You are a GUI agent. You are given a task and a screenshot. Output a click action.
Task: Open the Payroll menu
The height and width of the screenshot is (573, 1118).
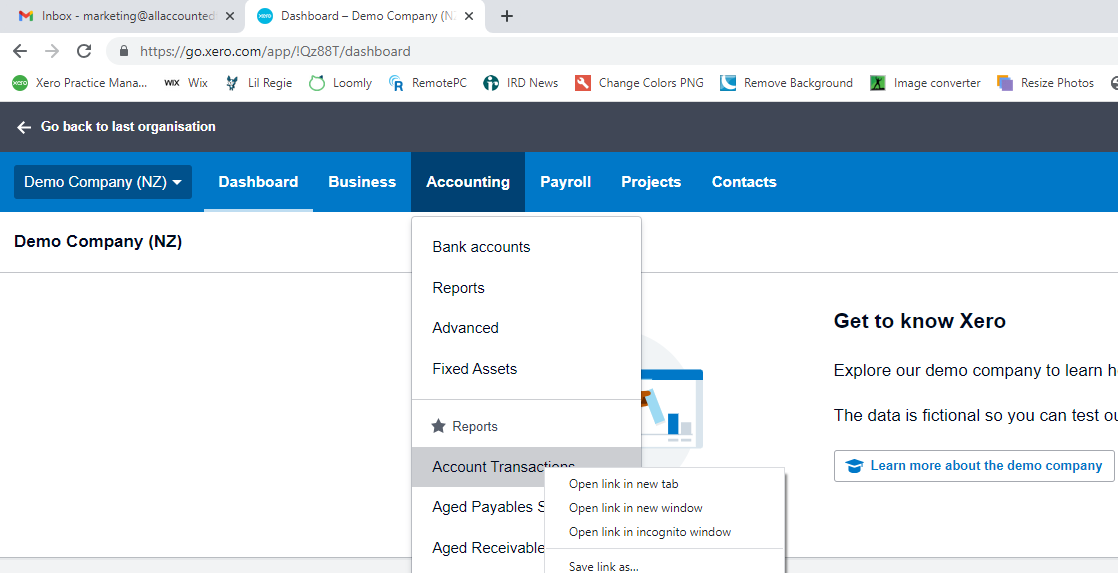[x=565, y=182]
